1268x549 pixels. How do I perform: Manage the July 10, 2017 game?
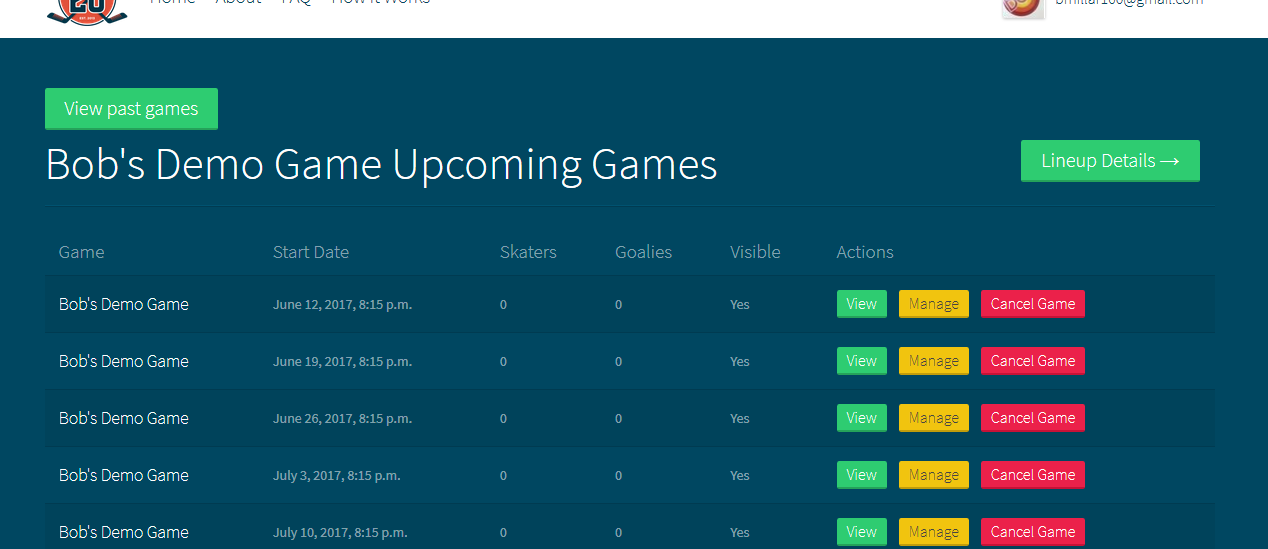[933, 532]
